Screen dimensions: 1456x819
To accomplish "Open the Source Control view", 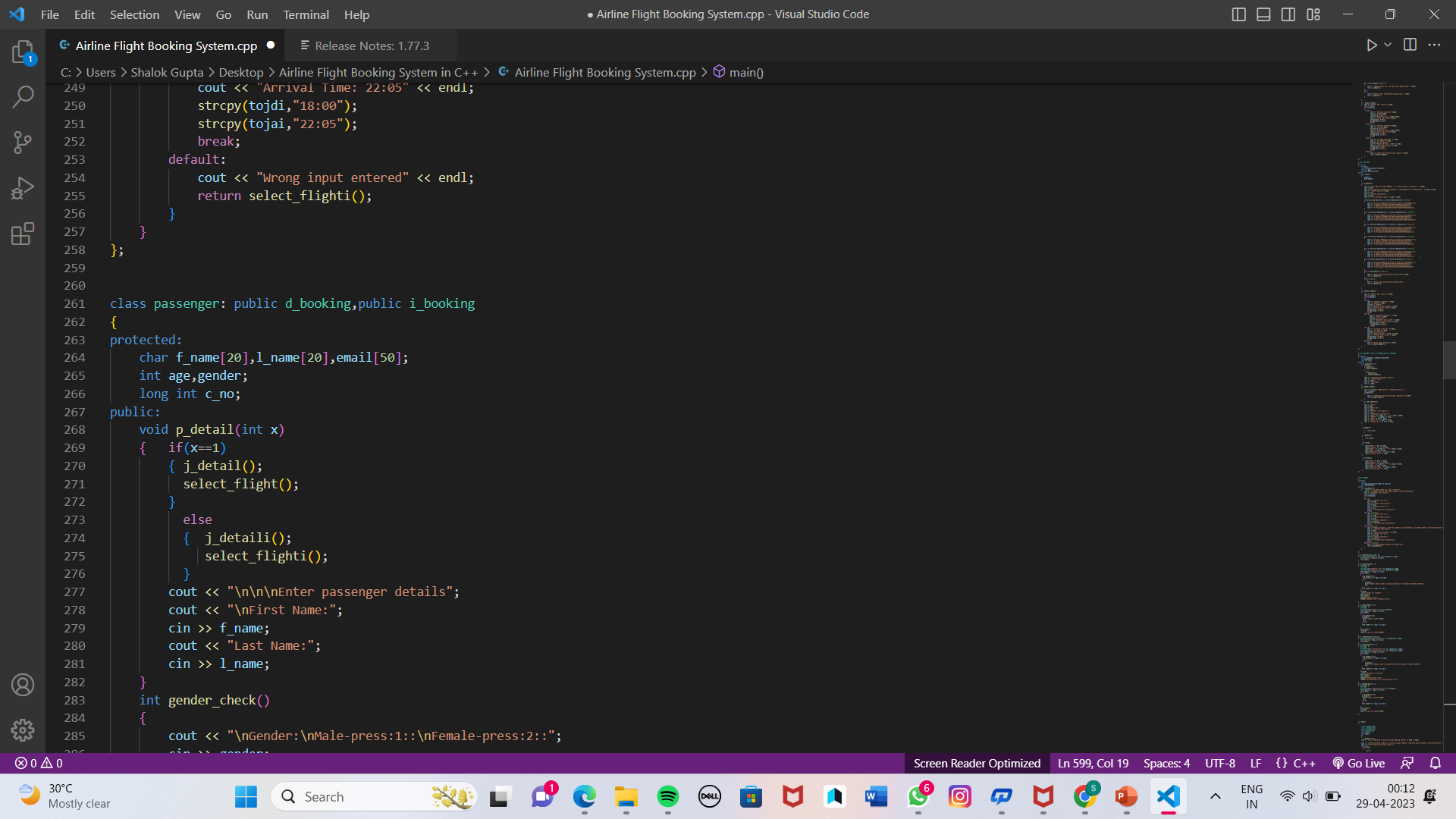I will (23, 143).
